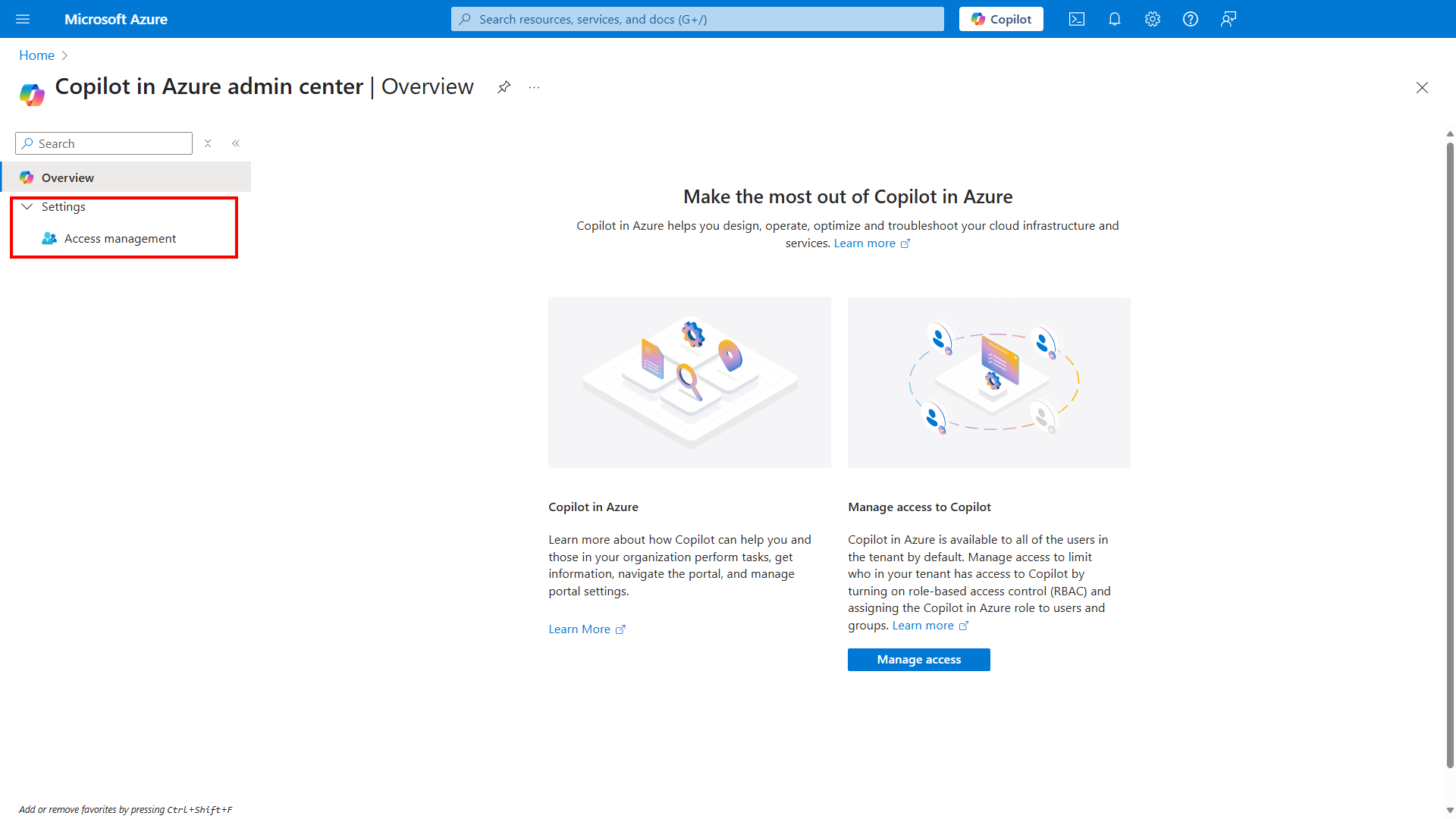Select Access management under Settings
The height and width of the screenshot is (819, 1456).
(121, 238)
